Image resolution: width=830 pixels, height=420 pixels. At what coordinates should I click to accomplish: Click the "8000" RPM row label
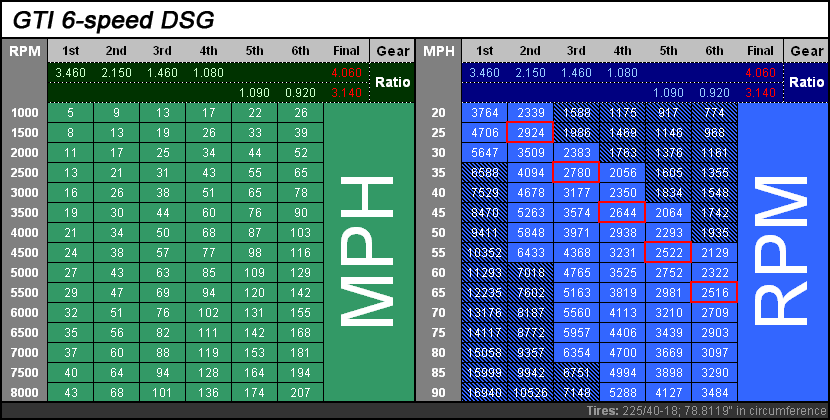(x=24, y=392)
